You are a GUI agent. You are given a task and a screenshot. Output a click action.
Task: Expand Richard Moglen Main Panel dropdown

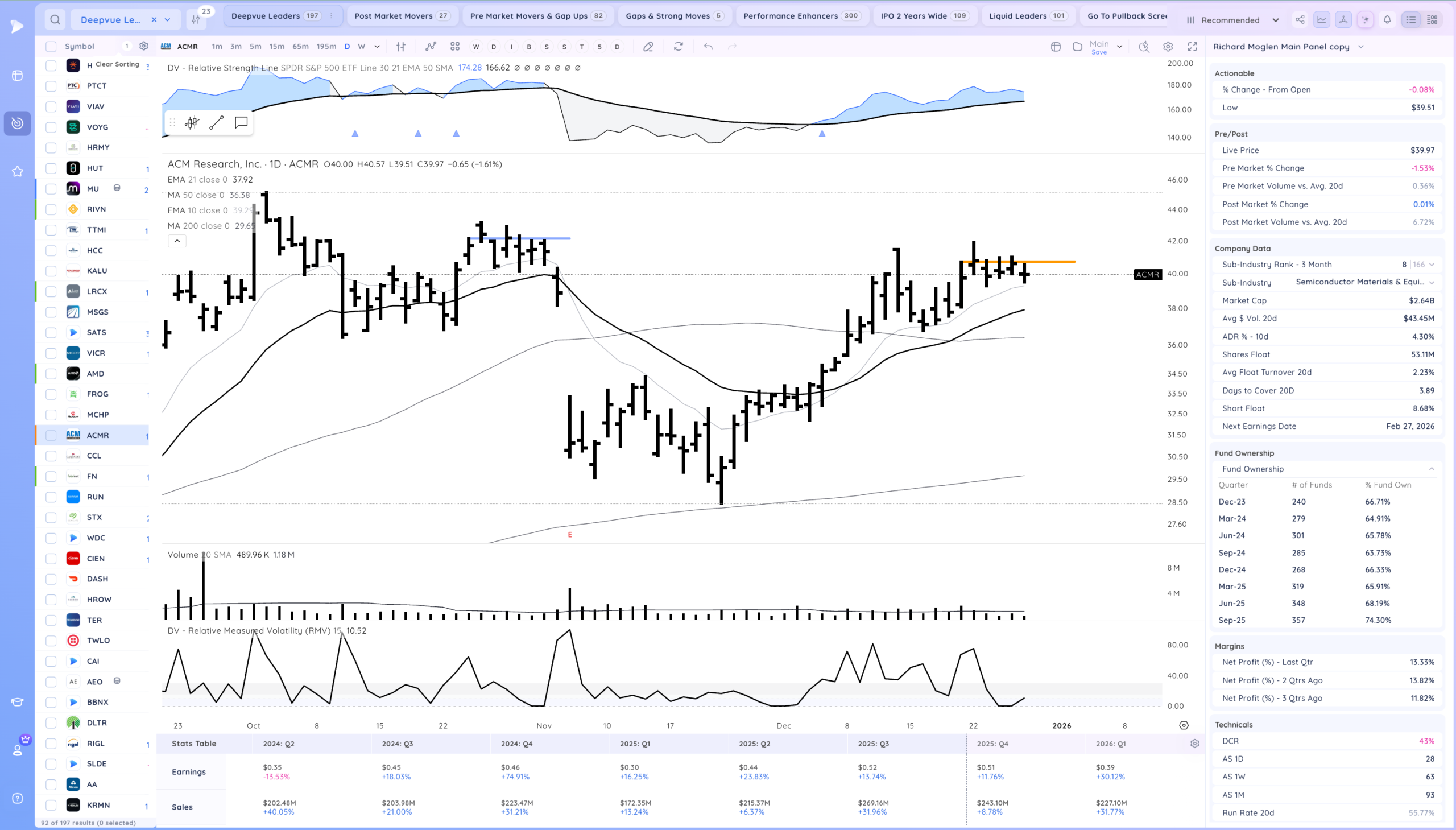click(1361, 47)
